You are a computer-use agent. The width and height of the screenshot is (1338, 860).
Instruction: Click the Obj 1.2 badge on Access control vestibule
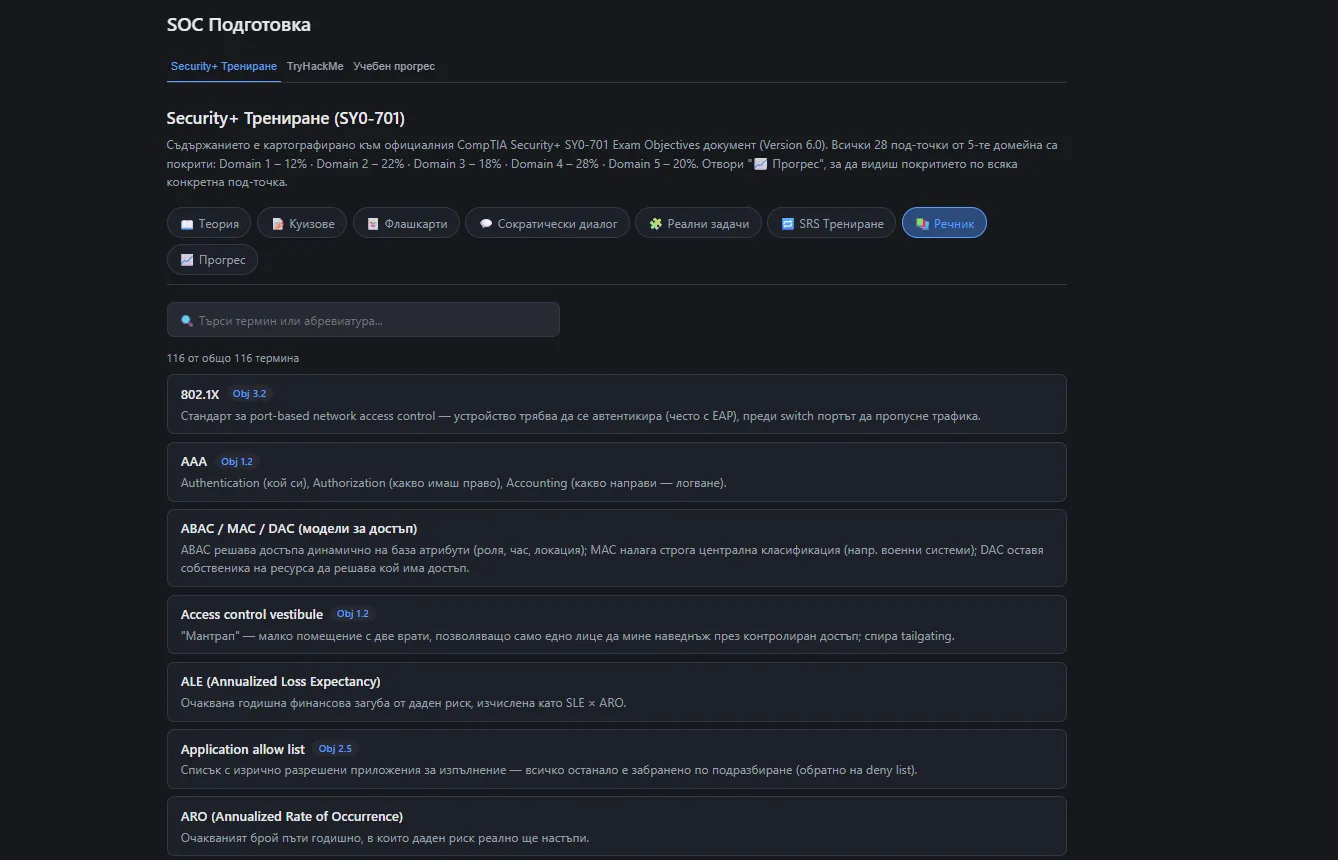tap(353, 614)
